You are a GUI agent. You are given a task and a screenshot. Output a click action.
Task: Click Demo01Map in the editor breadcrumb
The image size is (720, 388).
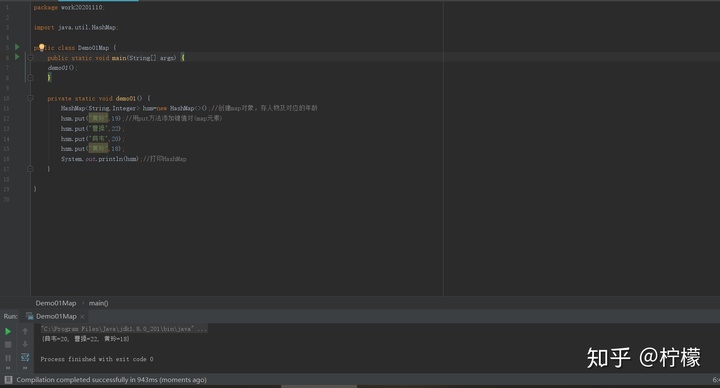(x=56, y=303)
